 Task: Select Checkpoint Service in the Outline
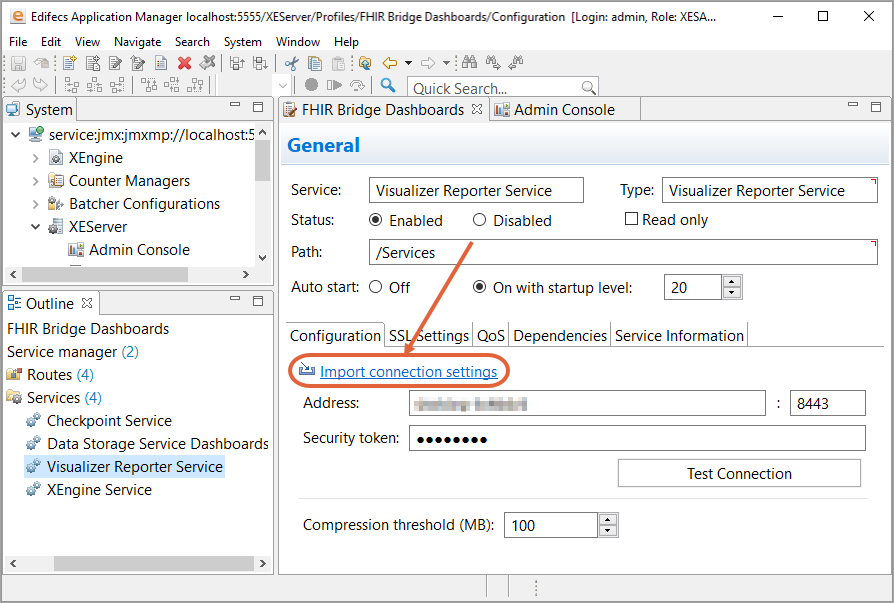click(109, 421)
